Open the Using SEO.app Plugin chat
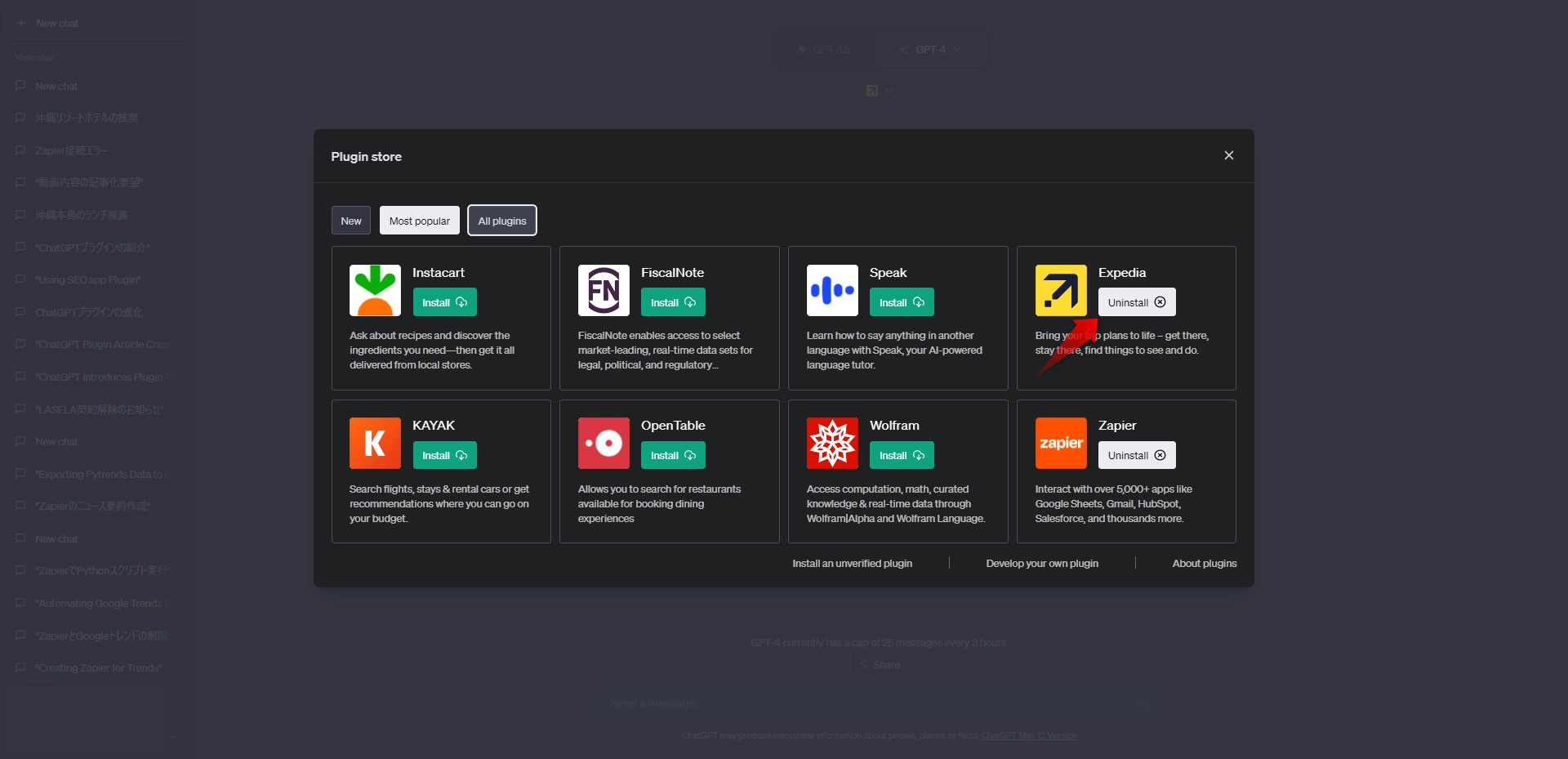 tap(96, 279)
